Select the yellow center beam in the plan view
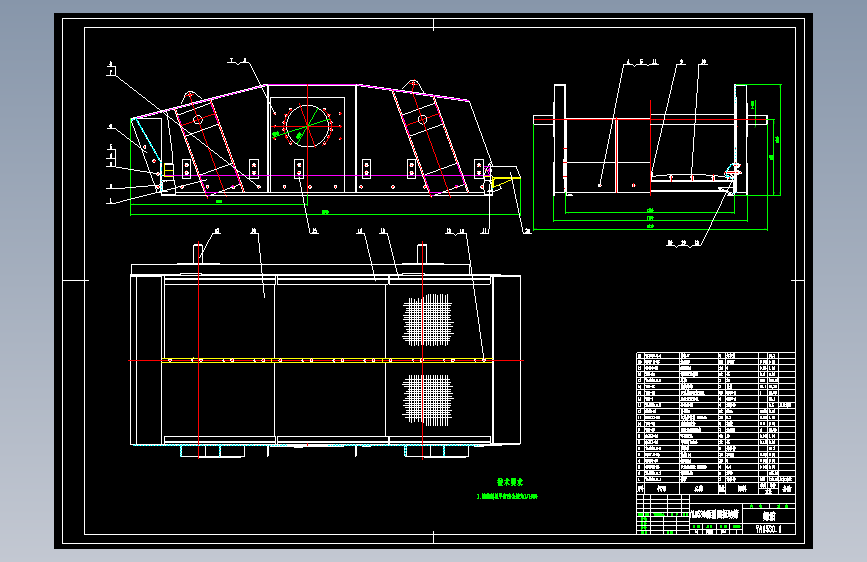Image resolution: width=867 pixels, height=562 pixels. (x=327, y=361)
